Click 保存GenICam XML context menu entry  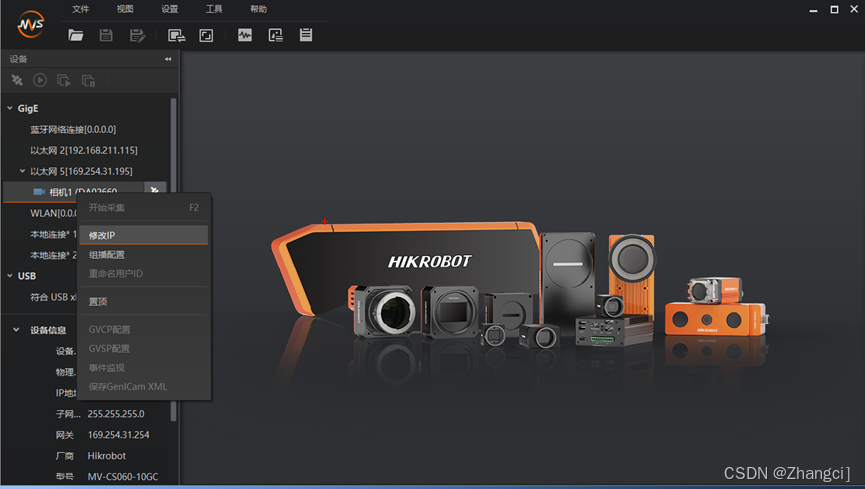point(144,386)
